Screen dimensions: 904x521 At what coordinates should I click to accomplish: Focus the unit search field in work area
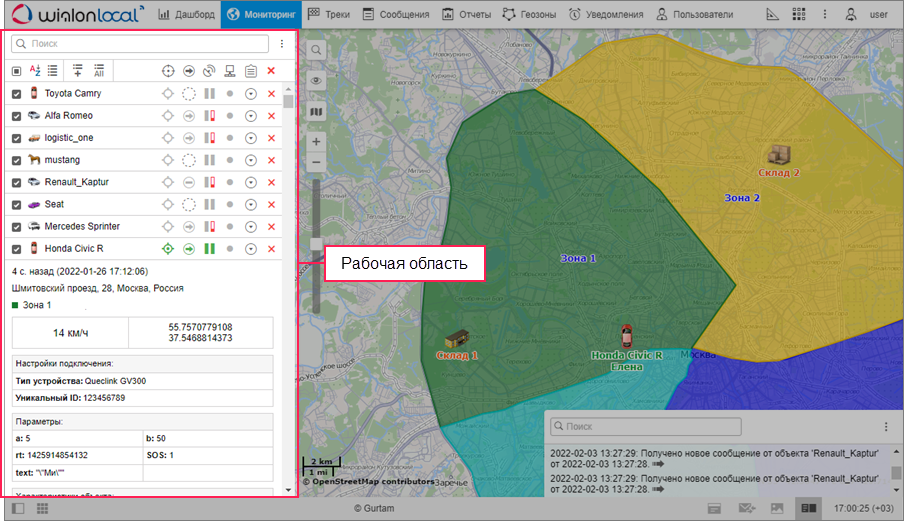point(140,44)
